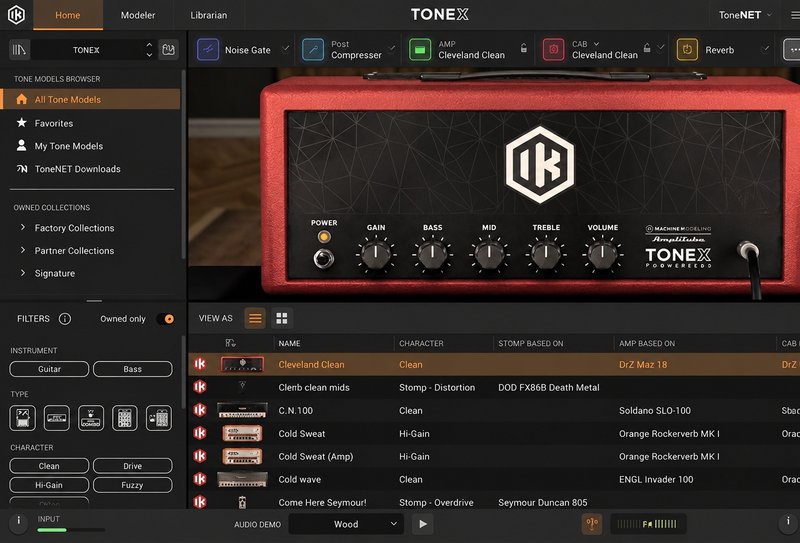Click the TREBLE knob
Screen dimensions: 800x543
pyautogui.click(x=546, y=254)
